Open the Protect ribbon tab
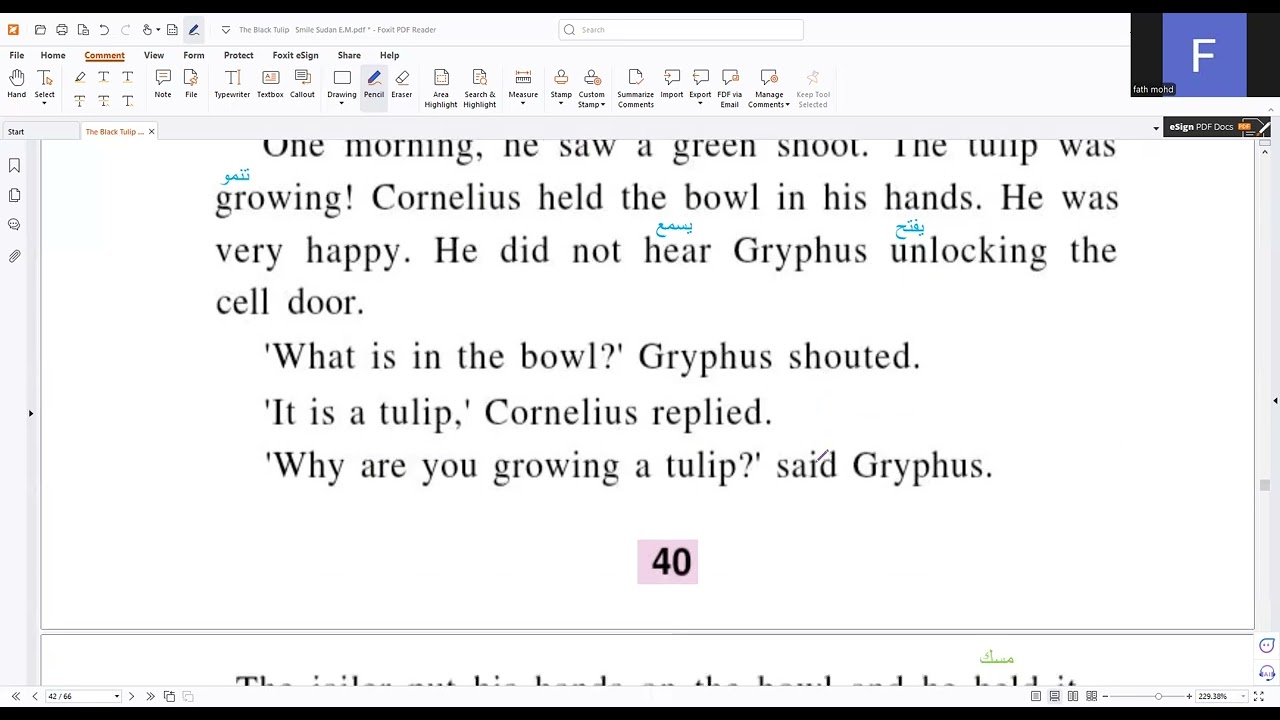This screenshot has height=720, width=1280. pyautogui.click(x=239, y=55)
